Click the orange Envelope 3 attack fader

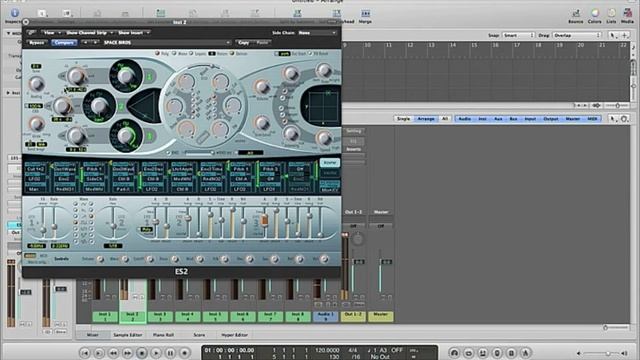point(264,221)
